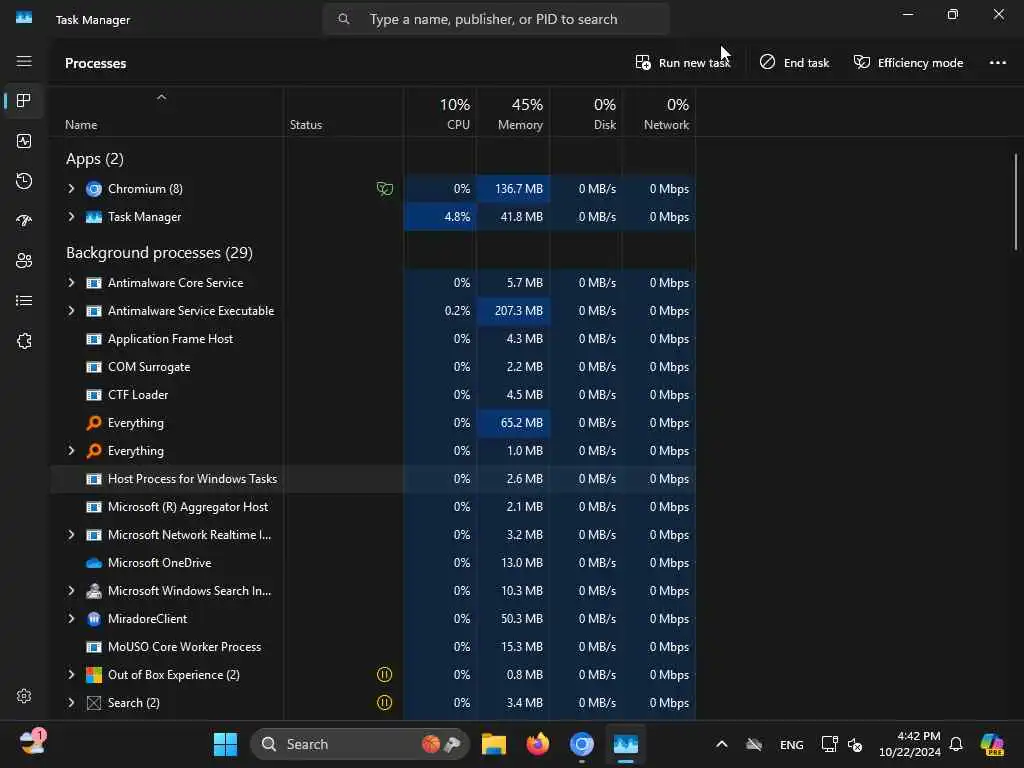Select Host Process for Windows Tasks row
The height and width of the screenshot is (768, 1024).
pos(373,479)
